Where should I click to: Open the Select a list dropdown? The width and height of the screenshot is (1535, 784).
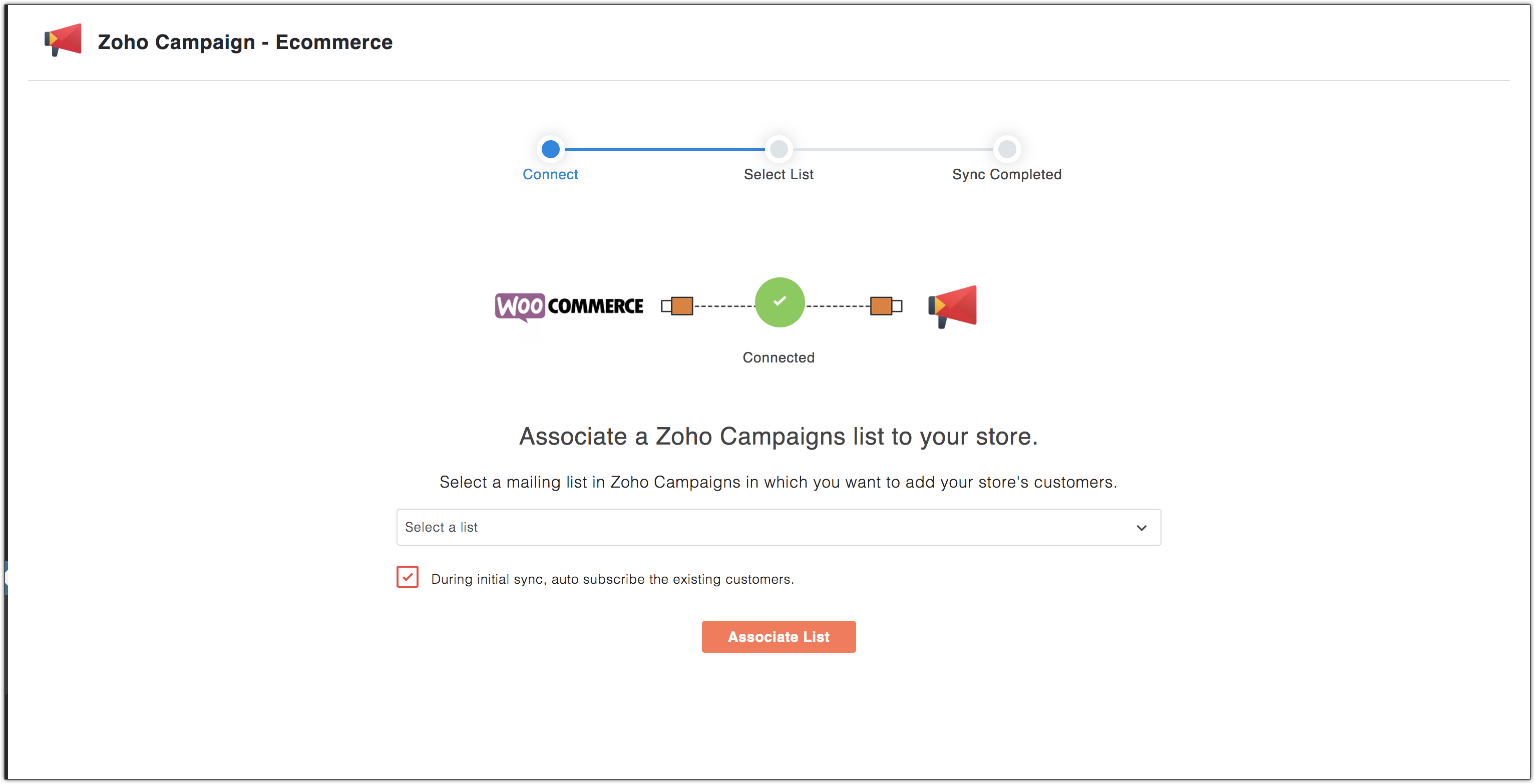pyautogui.click(x=778, y=527)
